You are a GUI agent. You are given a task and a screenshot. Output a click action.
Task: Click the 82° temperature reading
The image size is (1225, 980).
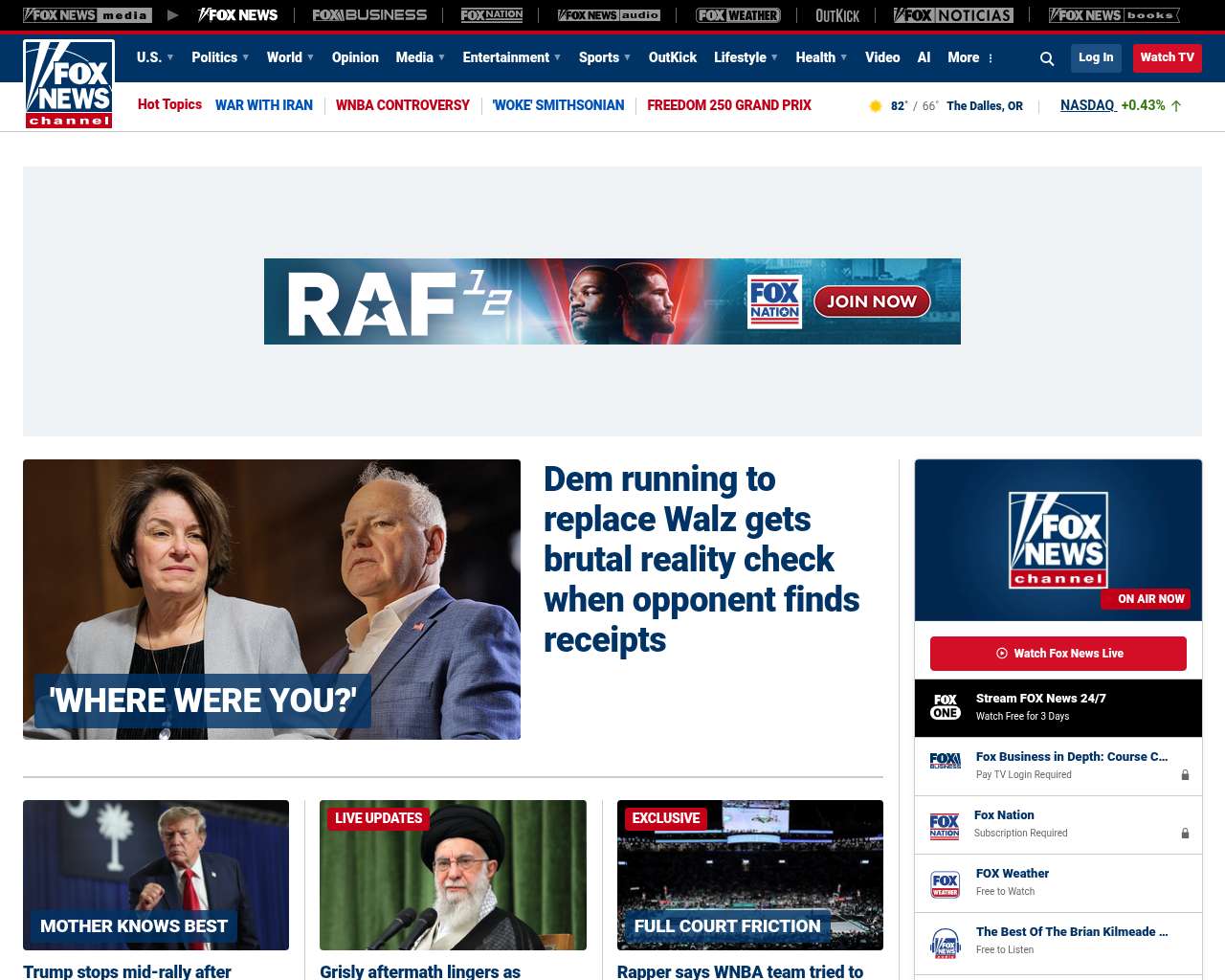pyautogui.click(x=899, y=106)
